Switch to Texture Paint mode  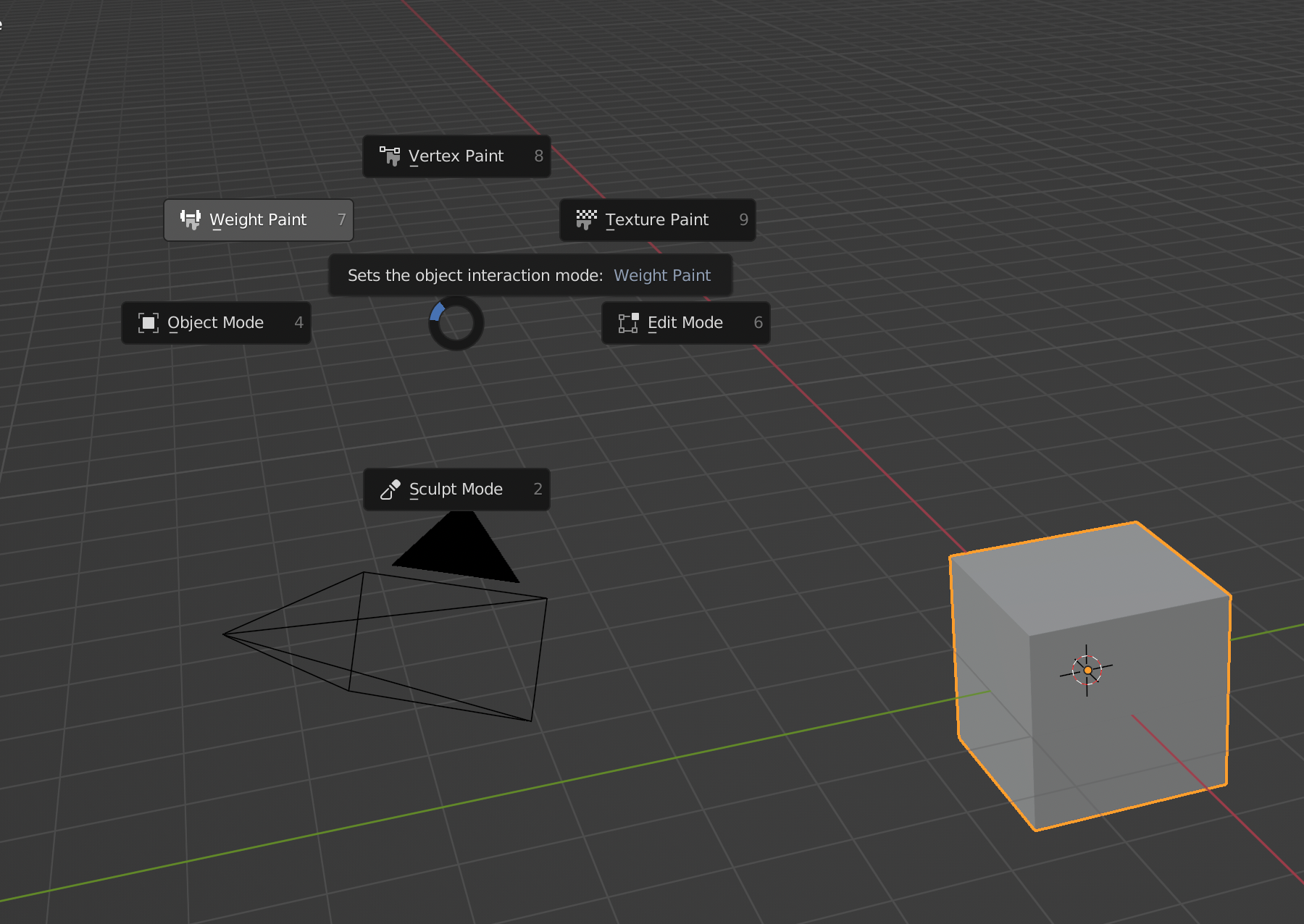pyautogui.click(x=658, y=220)
